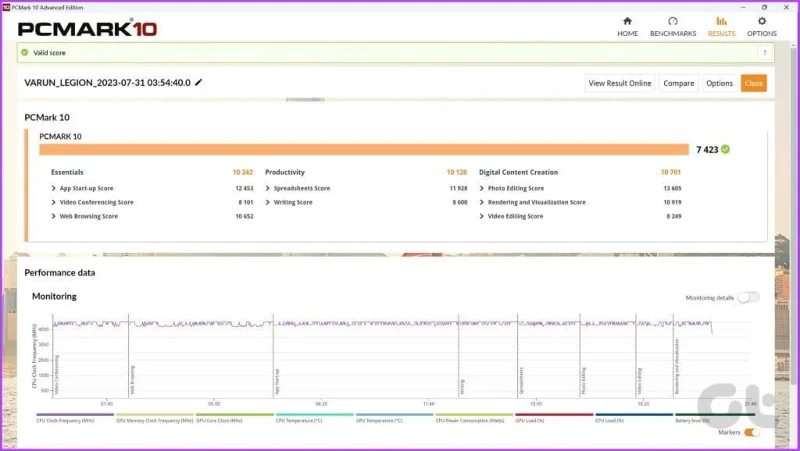
Task: Edit result name with the pencil icon
Action: coord(198,82)
